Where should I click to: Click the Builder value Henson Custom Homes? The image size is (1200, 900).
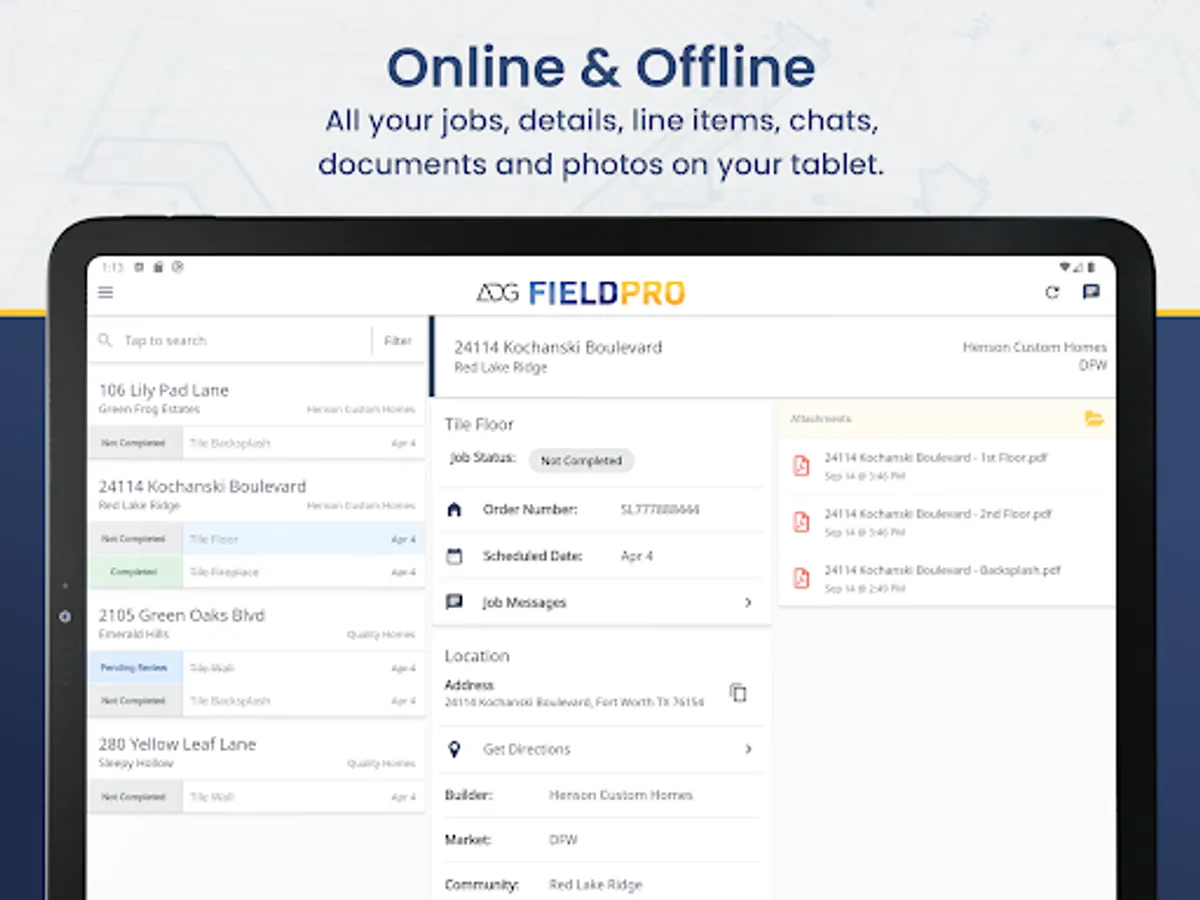[621, 795]
